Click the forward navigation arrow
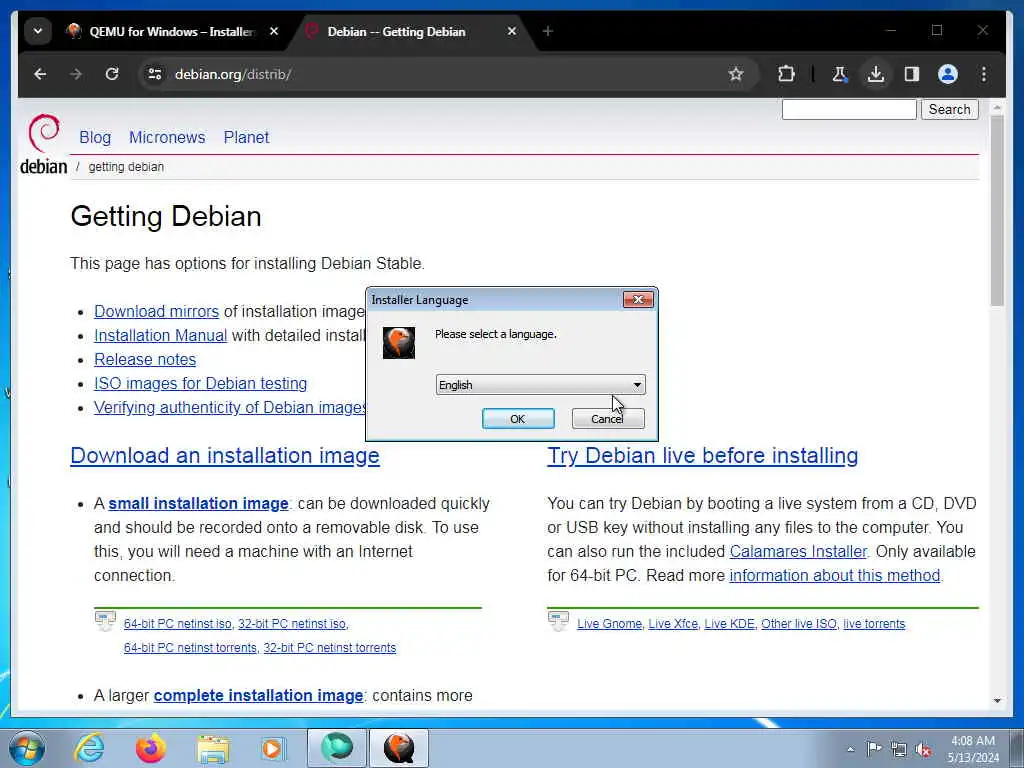The height and width of the screenshot is (768, 1024). click(76, 74)
